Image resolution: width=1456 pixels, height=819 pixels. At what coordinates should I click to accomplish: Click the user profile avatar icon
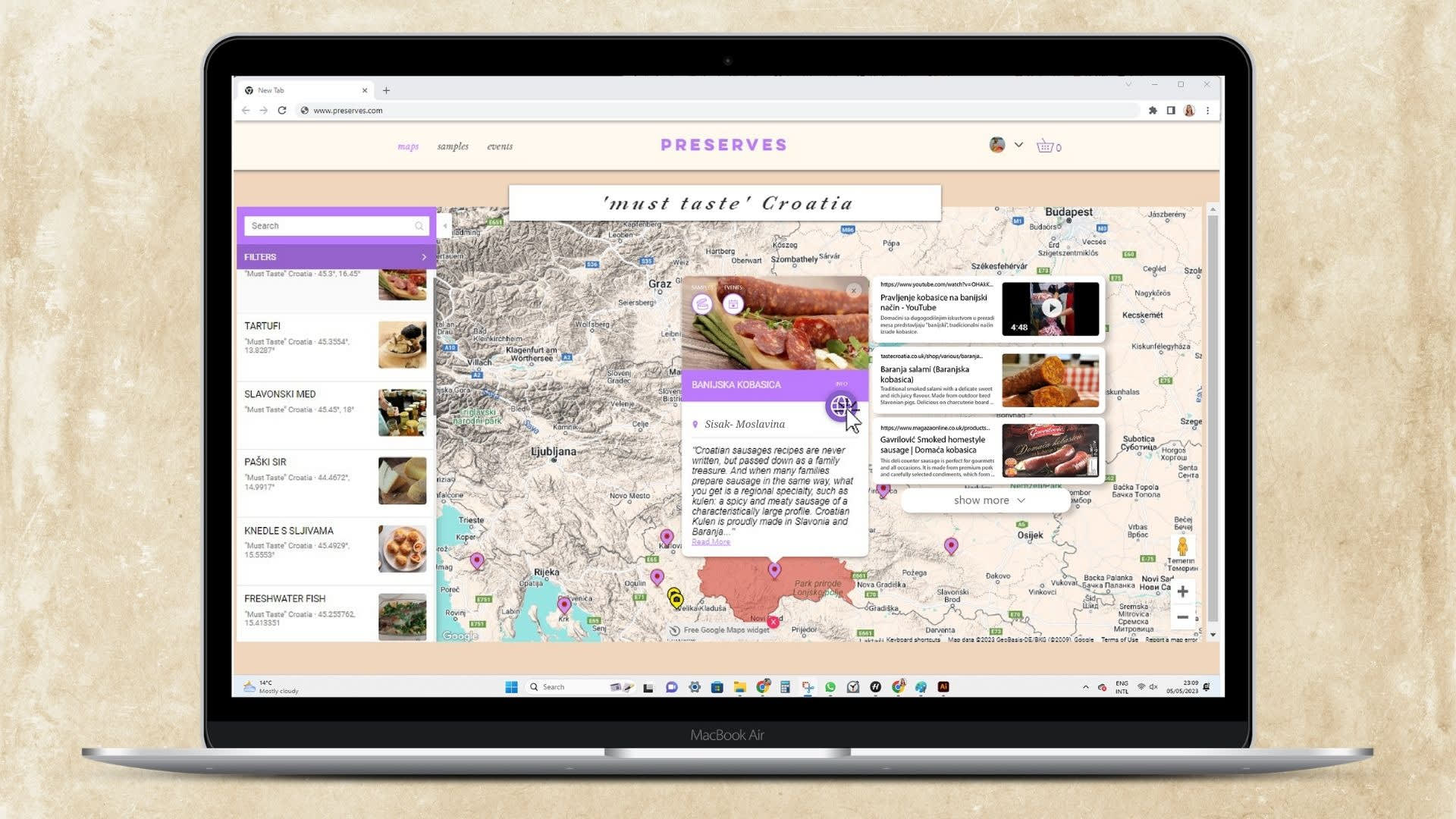pyautogui.click(x=997, y=147)
